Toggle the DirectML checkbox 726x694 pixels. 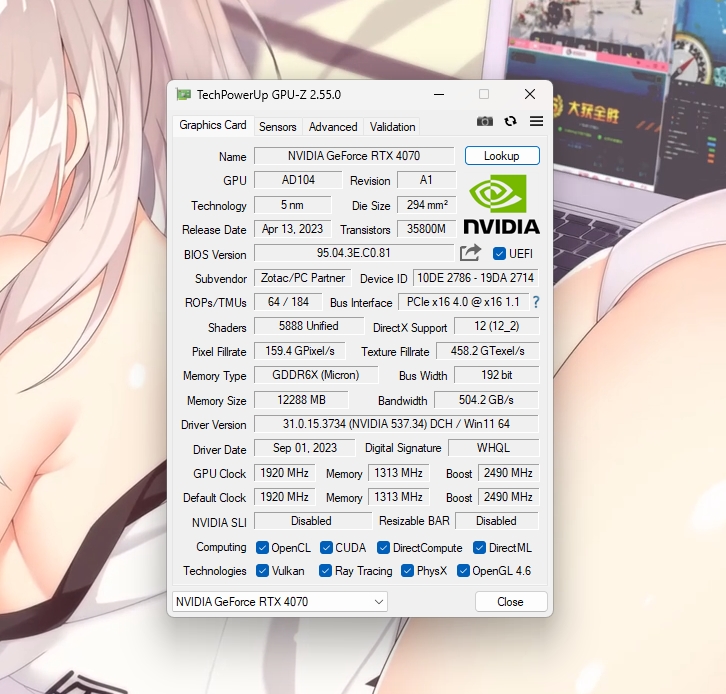pos(479,548)
